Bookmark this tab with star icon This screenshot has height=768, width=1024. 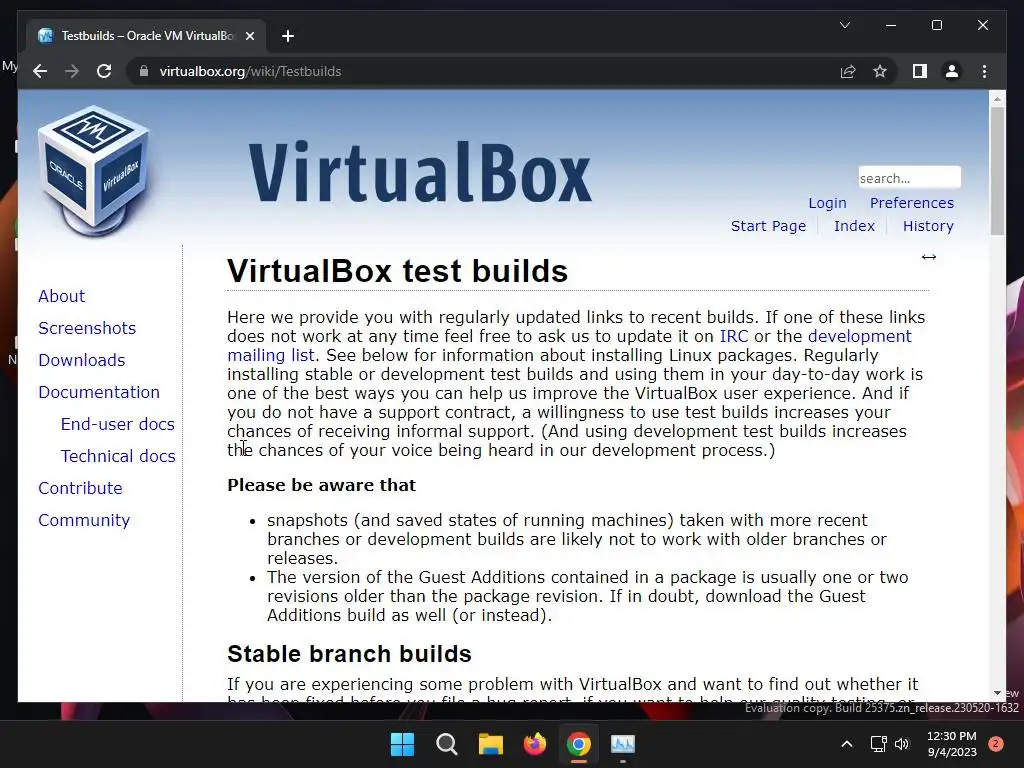[880, 71]
